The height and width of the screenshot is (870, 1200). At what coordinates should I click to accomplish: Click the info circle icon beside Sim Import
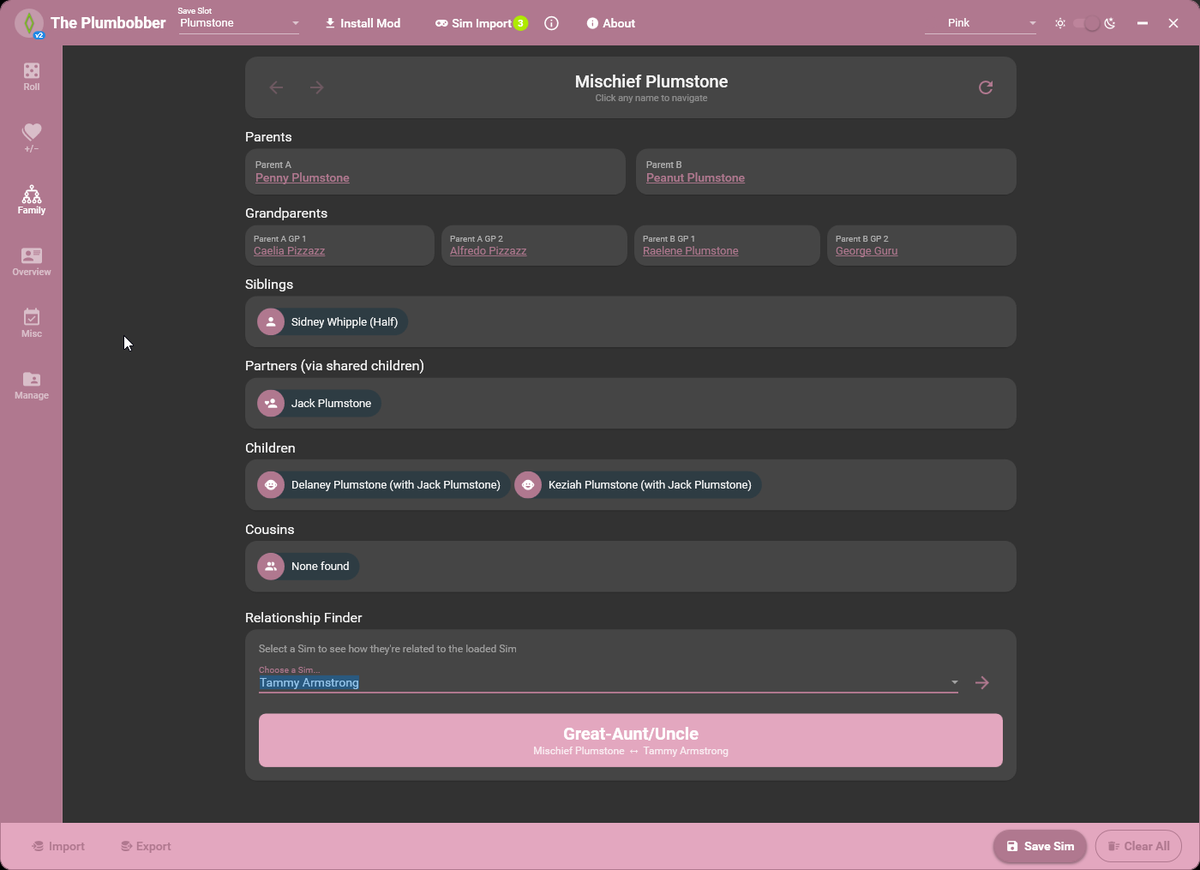click(x=551, y=23)
